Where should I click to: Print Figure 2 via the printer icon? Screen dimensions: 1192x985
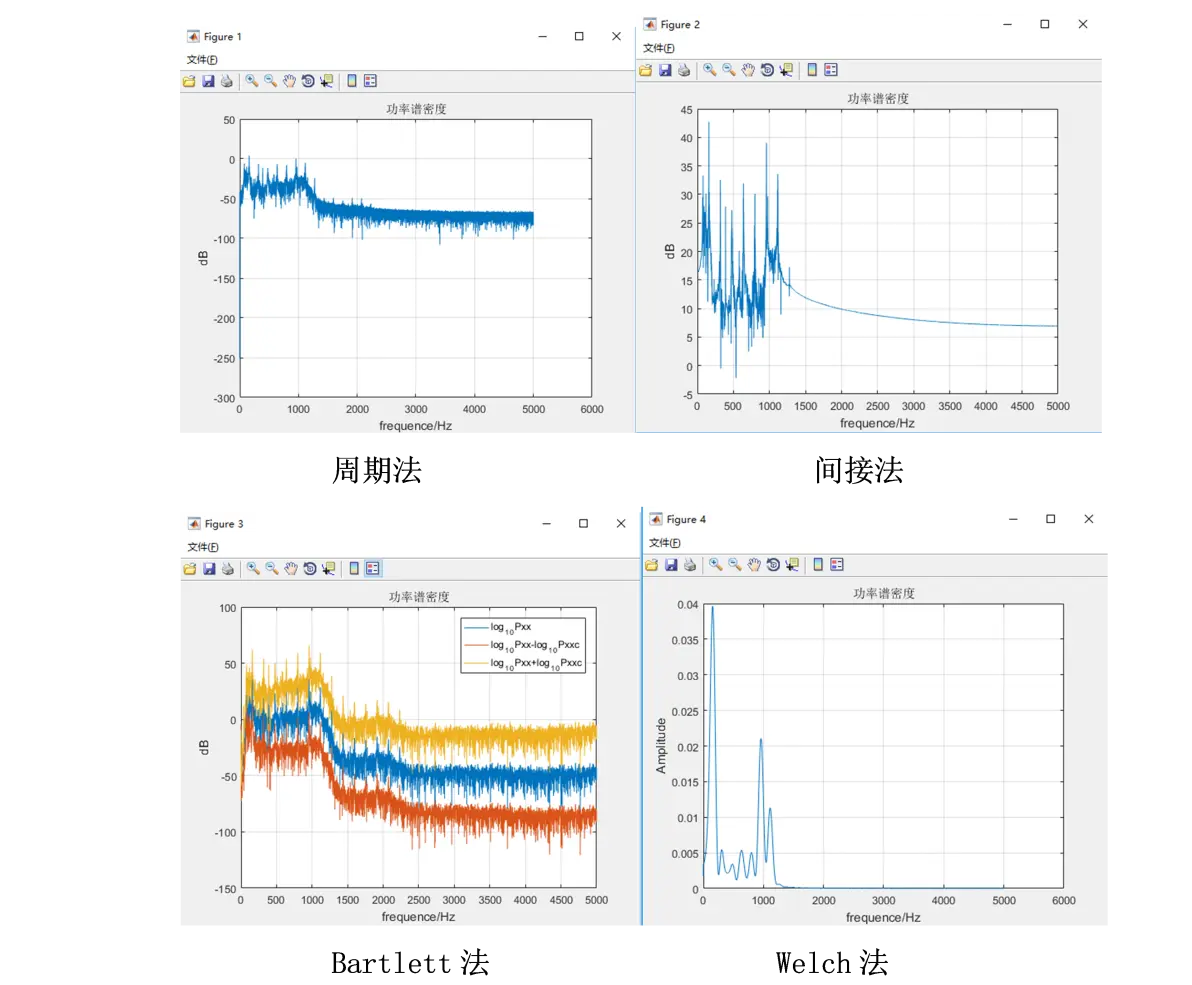684,70
